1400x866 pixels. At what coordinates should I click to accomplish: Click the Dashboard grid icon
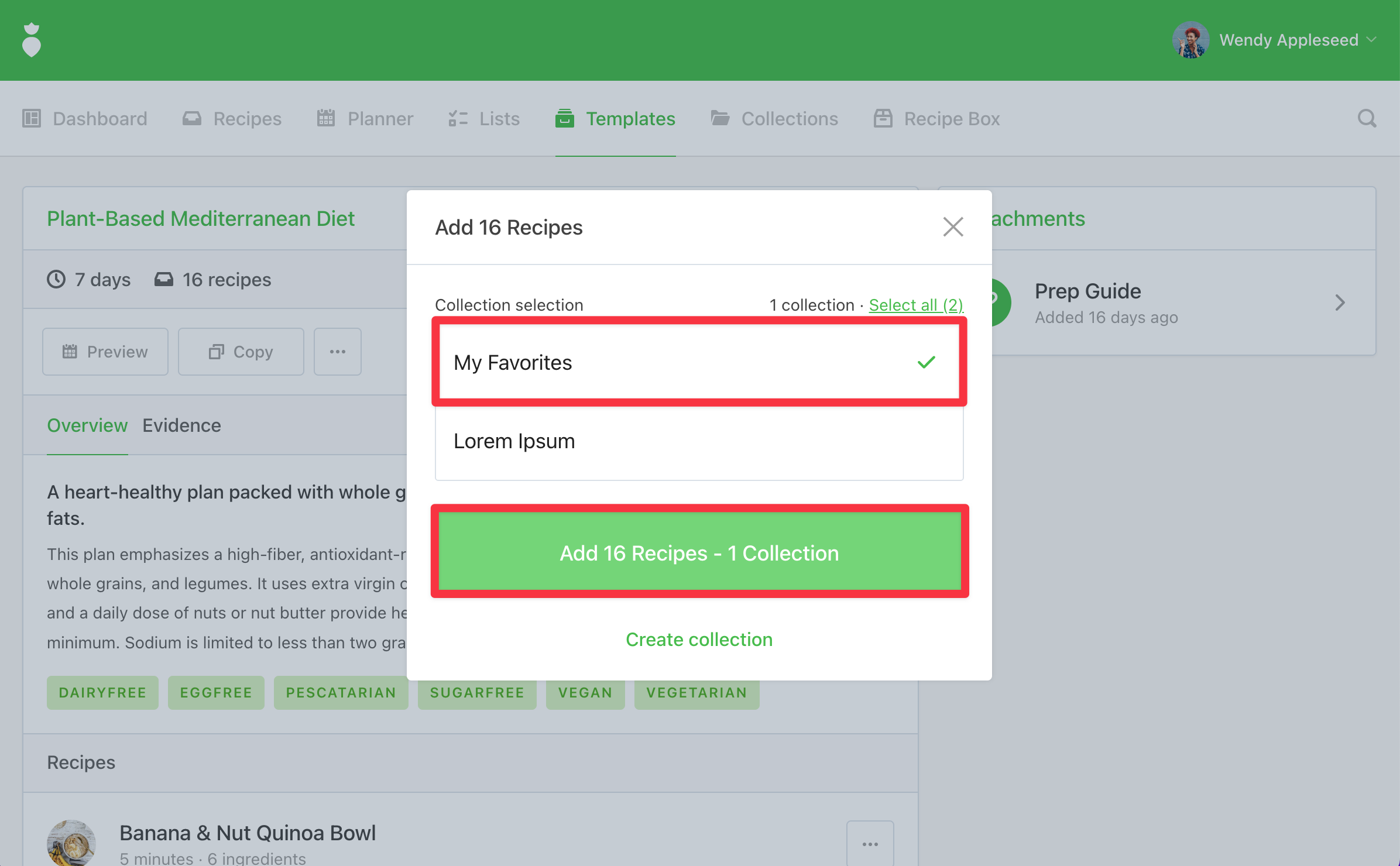tap(32, 119)
